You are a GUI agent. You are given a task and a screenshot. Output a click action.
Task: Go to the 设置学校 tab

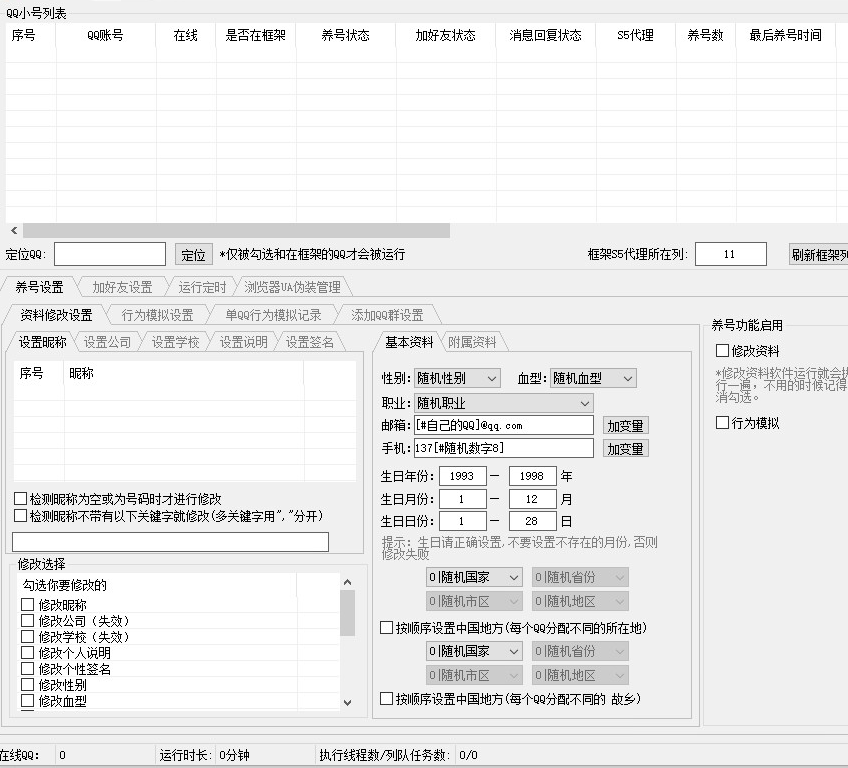(176, 342)
